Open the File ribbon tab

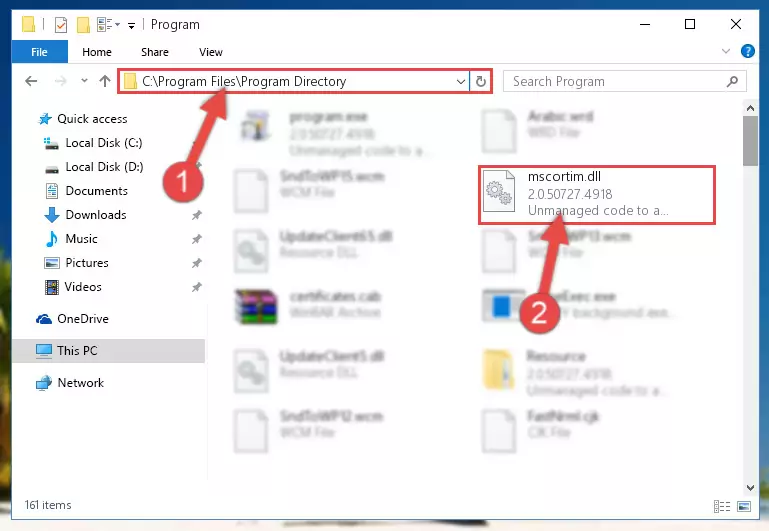(39, 52)
